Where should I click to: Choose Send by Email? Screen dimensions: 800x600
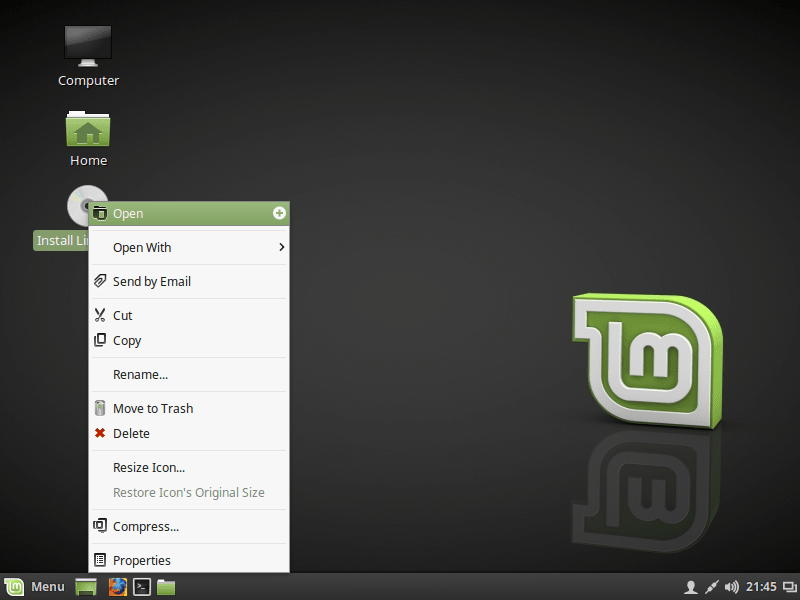189,281
